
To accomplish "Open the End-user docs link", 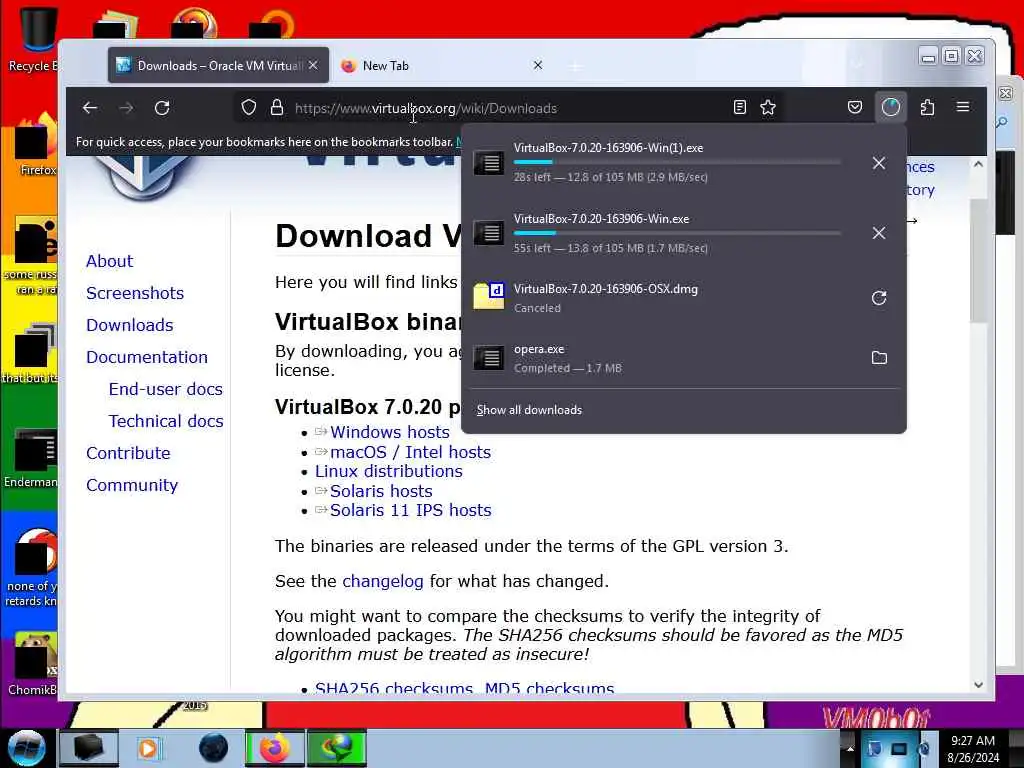I will click(x=166, y=389).
